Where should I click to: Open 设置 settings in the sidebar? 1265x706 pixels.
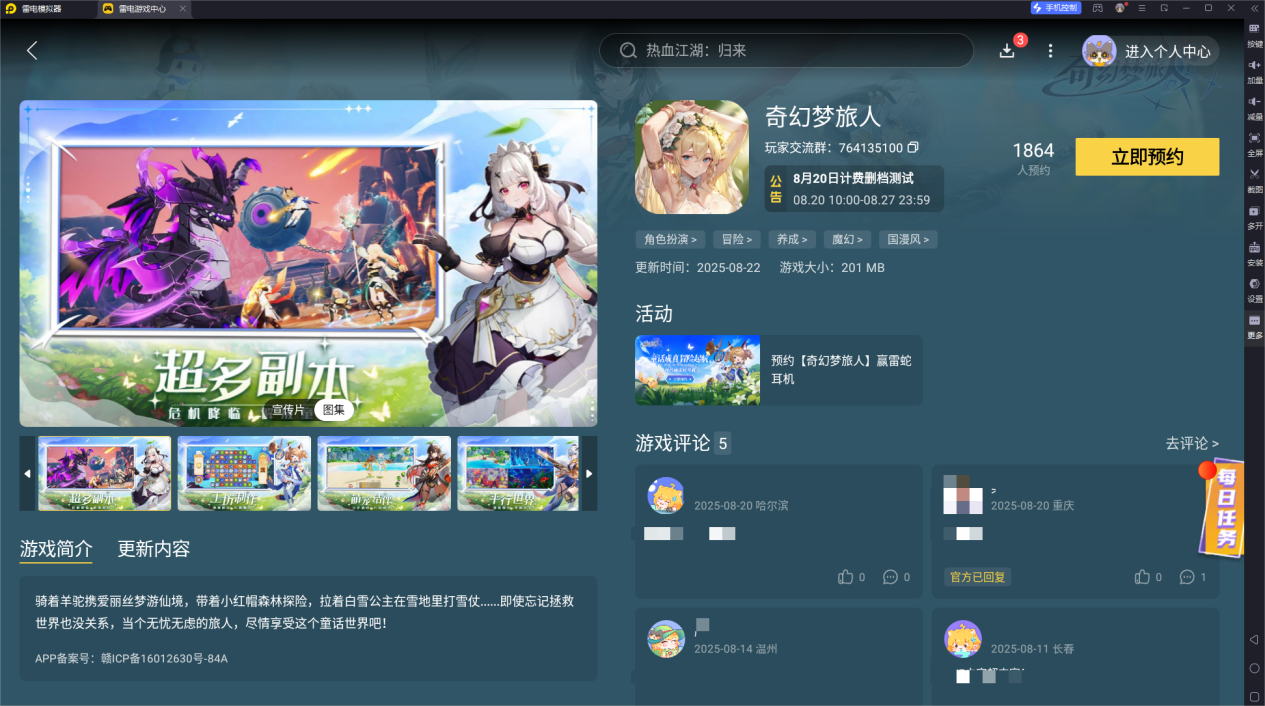coord(1254,289)
